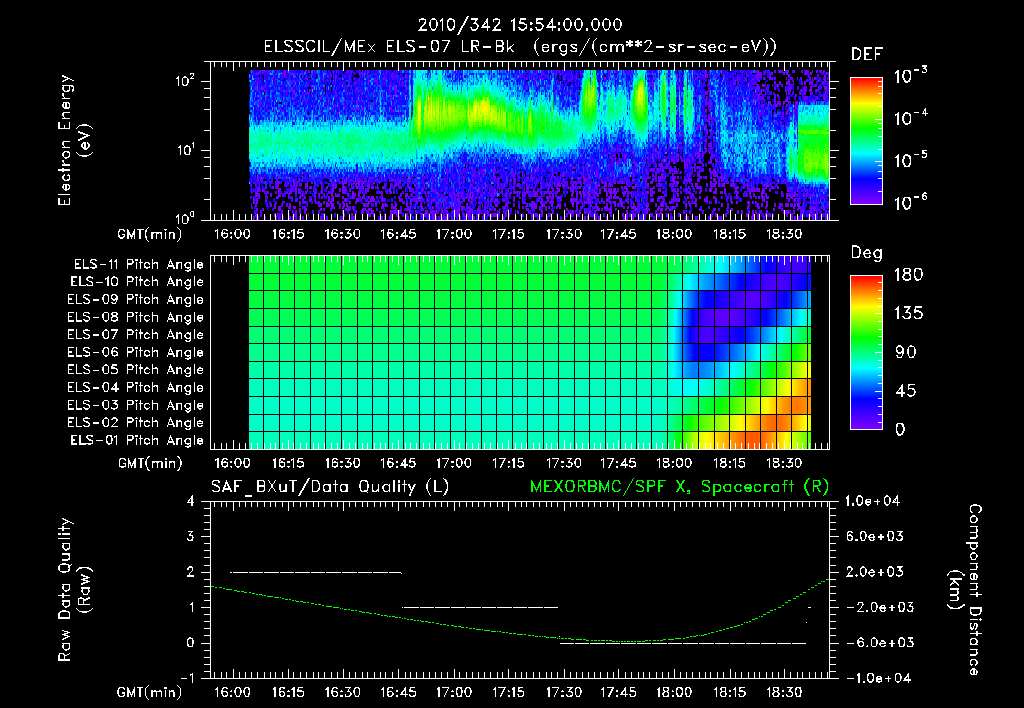The width and height of the screenshot is (1024, 708).
Task: Click the 10^-3 value on DEF scale
Action: coord(911,76)
